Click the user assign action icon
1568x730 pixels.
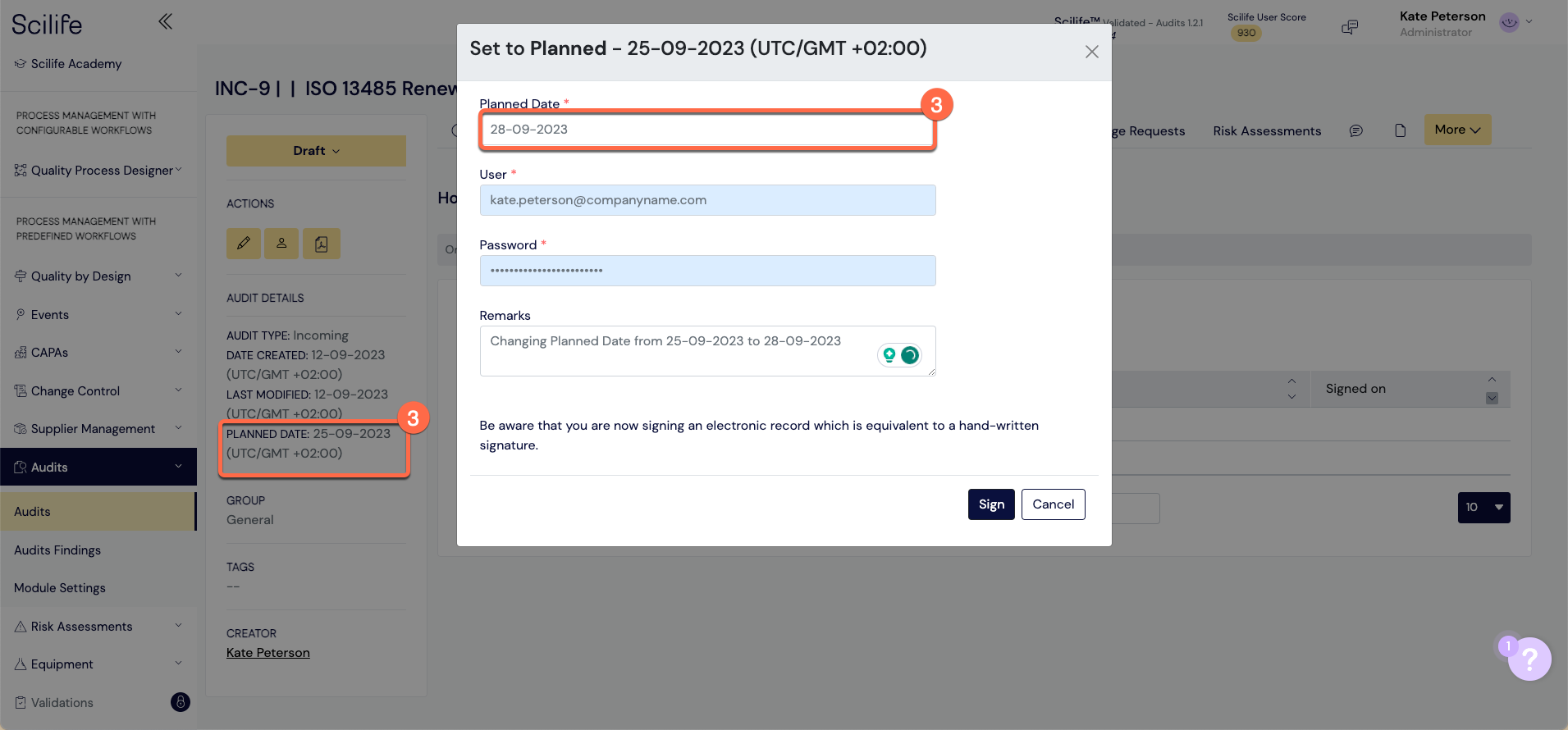(x=281, y=244)
